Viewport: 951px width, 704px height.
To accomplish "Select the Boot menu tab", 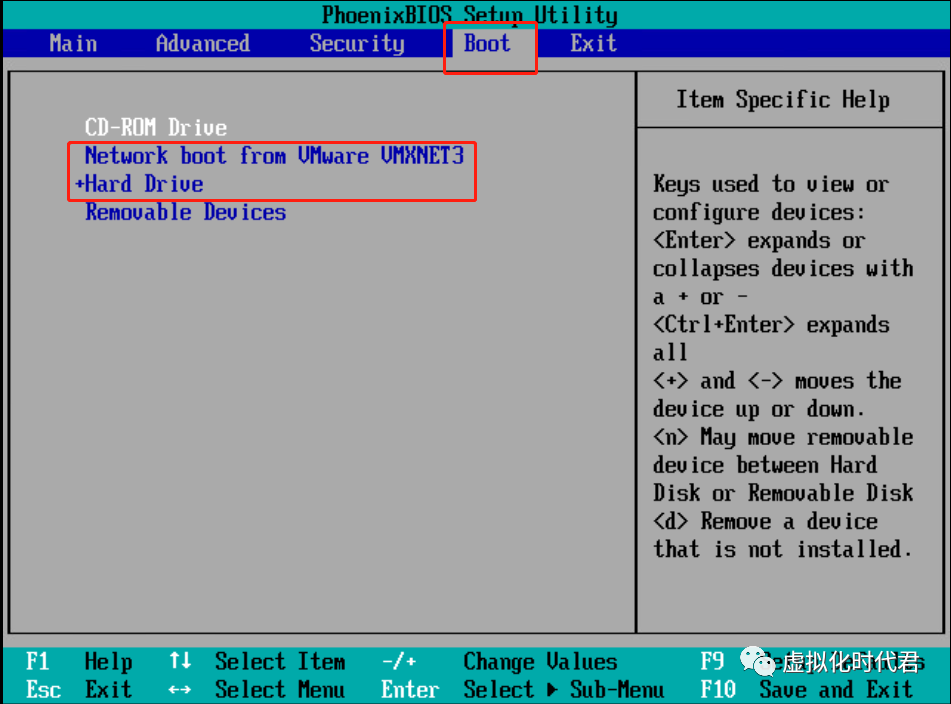I will click(487, 44).
